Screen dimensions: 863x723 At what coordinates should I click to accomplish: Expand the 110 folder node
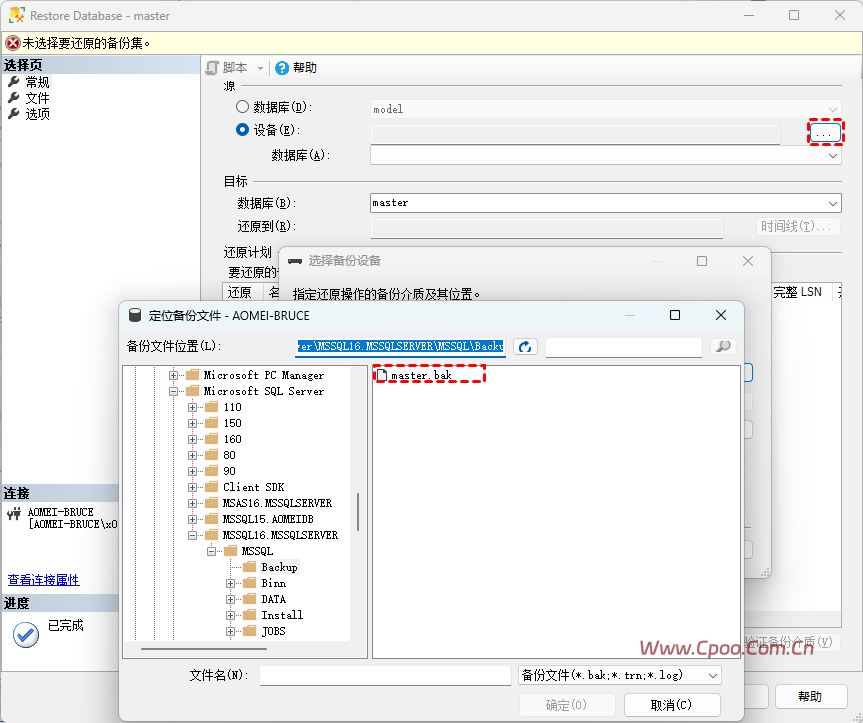192,407
